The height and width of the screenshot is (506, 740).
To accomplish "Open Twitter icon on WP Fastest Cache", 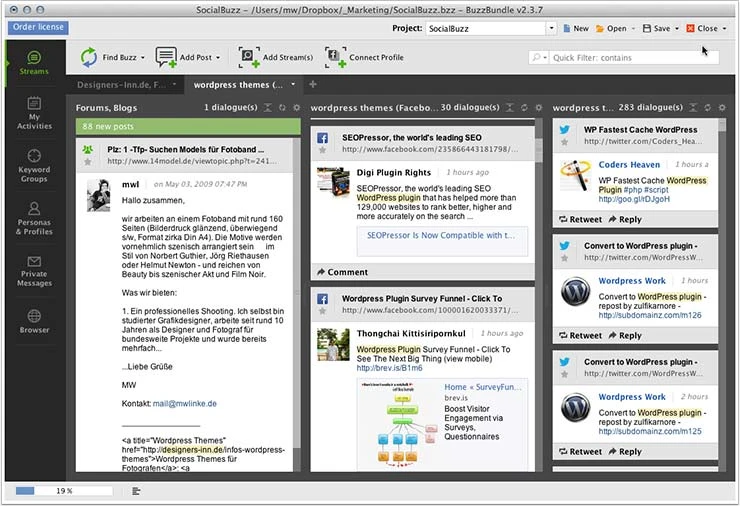I will pos(564,129).
